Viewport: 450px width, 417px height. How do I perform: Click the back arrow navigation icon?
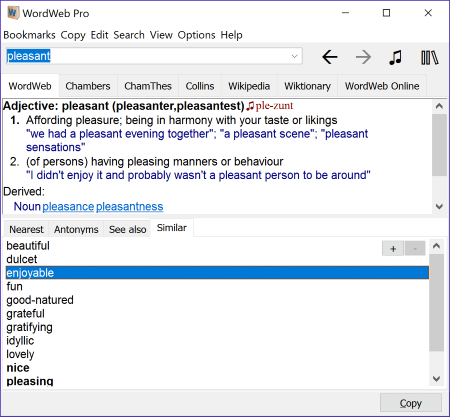330,57
